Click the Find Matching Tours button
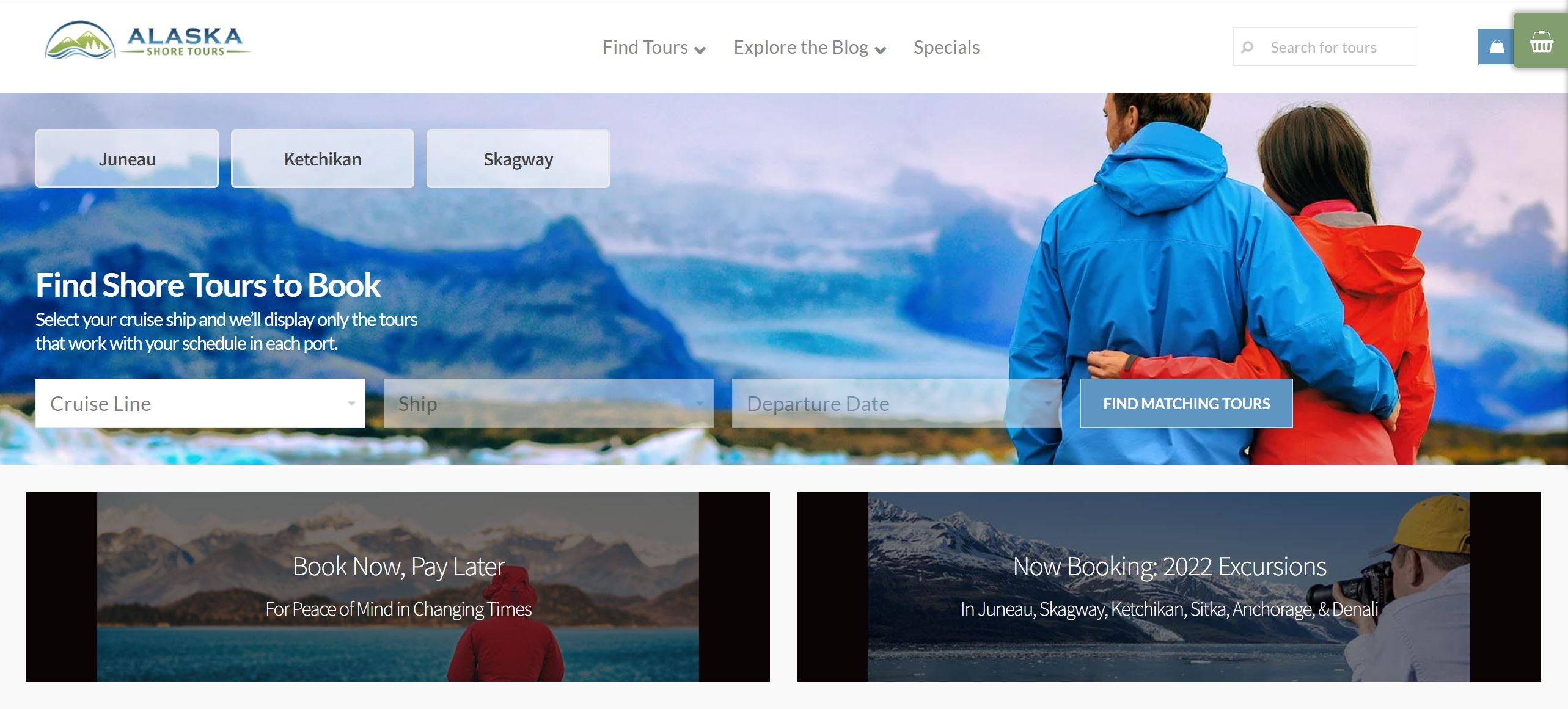 tap(1186, 403)
